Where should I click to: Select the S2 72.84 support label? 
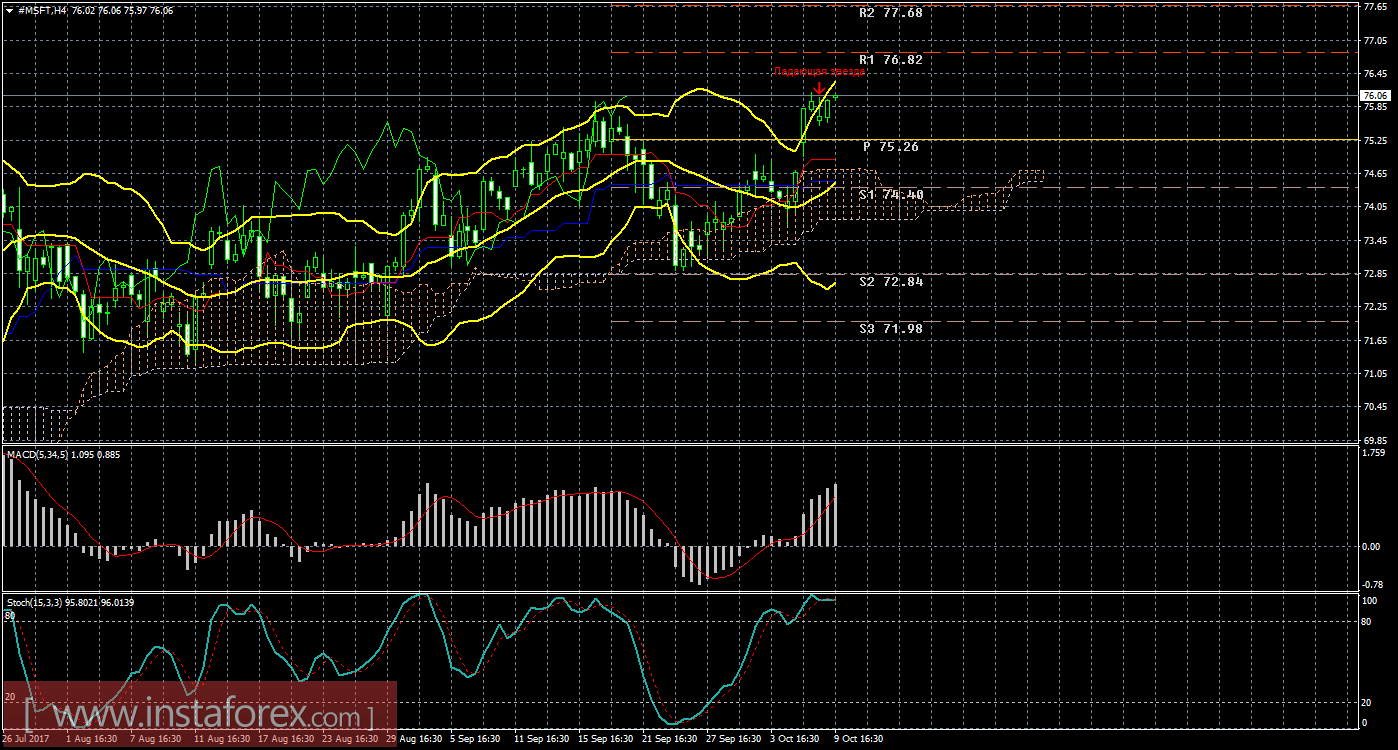coord(890,282)
